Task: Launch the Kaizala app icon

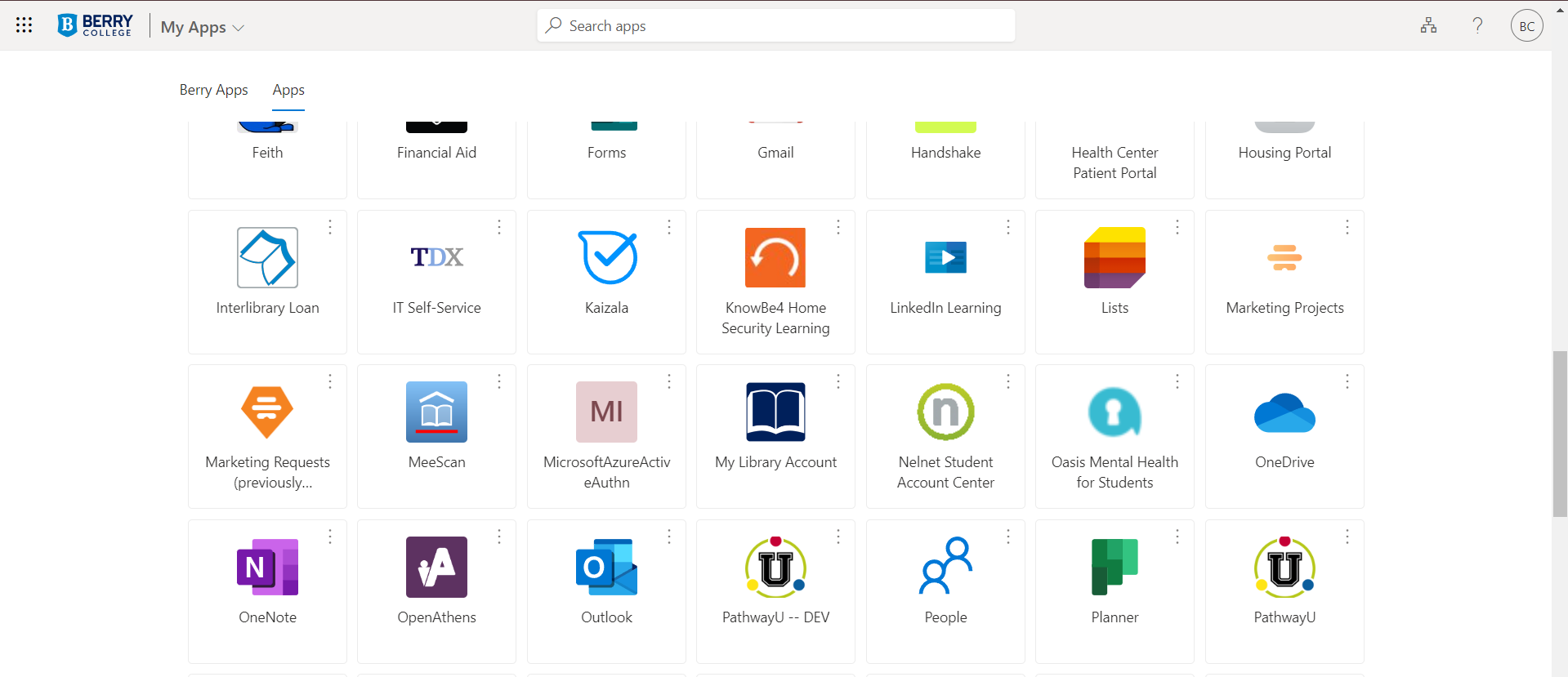Action: click(607, 257)
